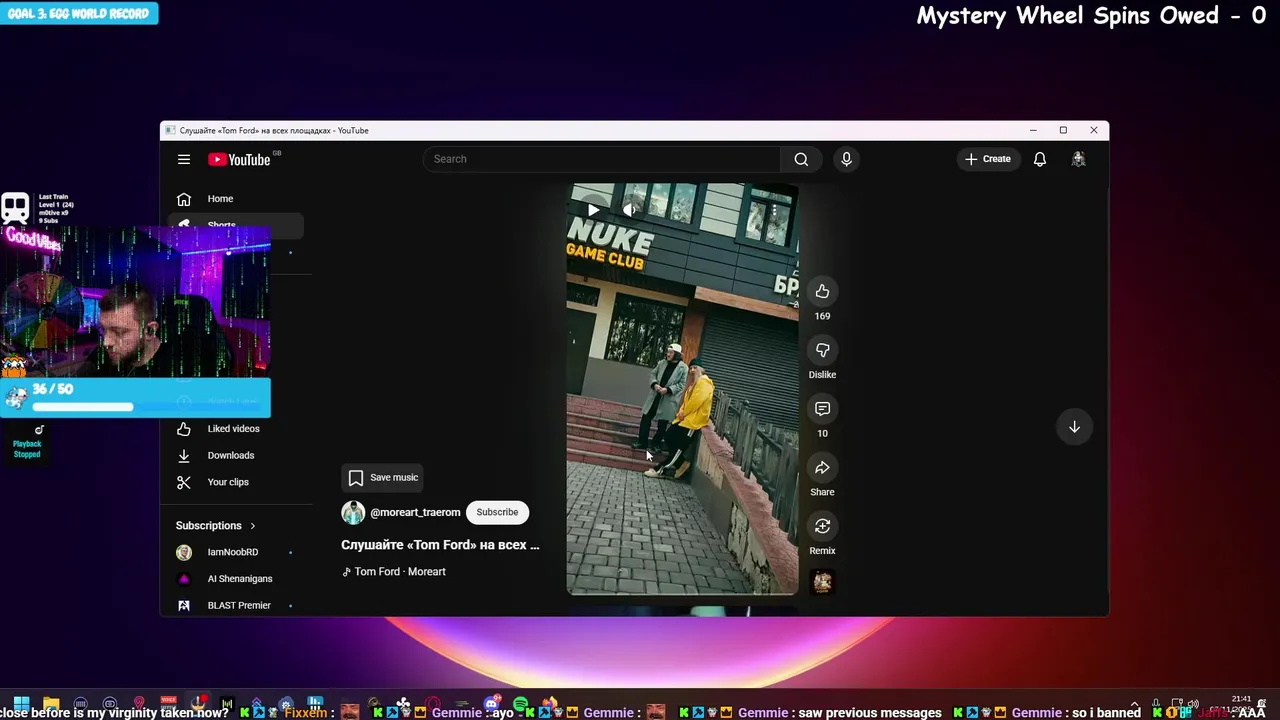Mute the Short's volume
Viewport: 1280px width, 720px height.
coord(629,210)
